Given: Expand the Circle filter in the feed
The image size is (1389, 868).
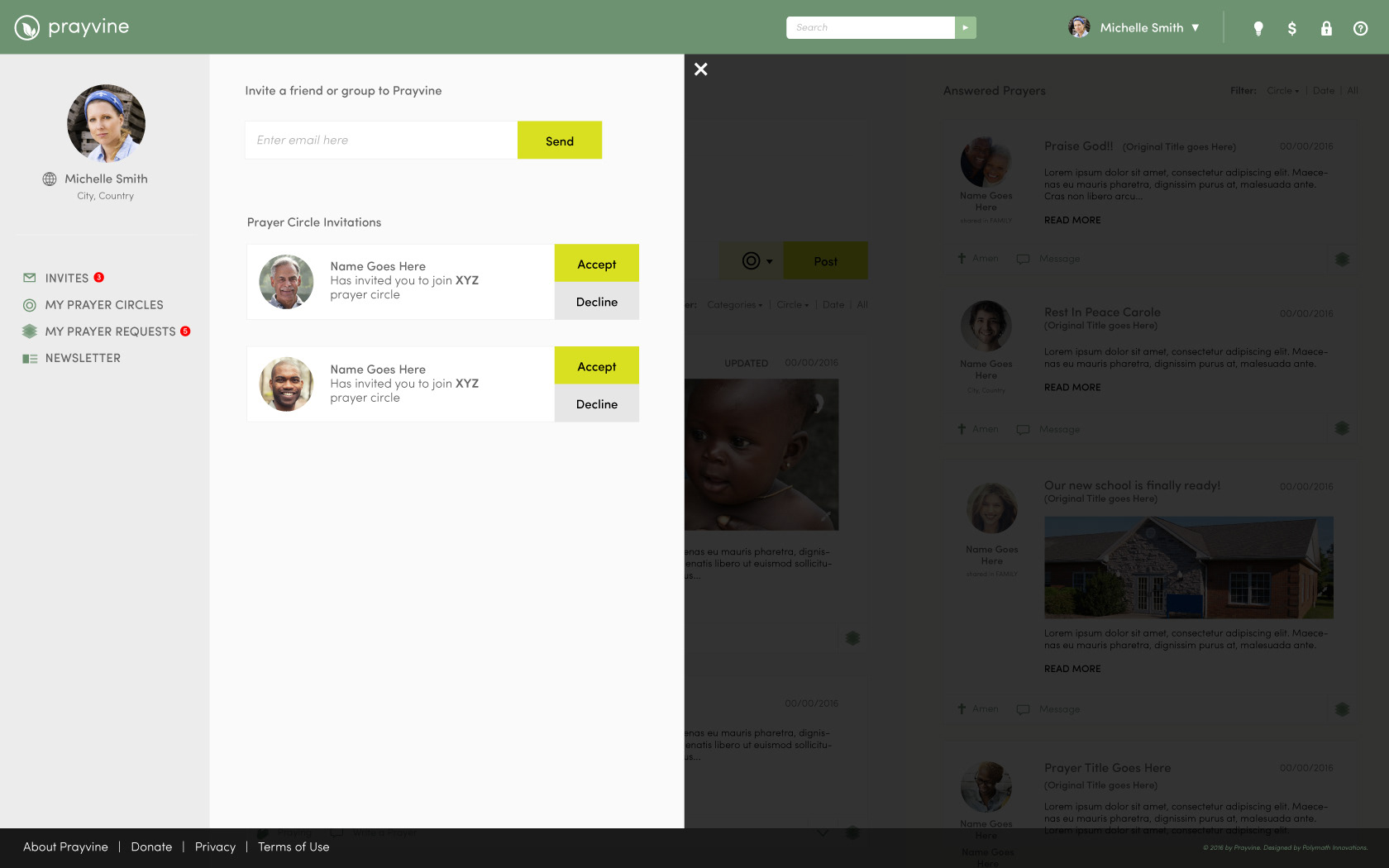Looking at the screenshot, I should click(x=792, y=305).
